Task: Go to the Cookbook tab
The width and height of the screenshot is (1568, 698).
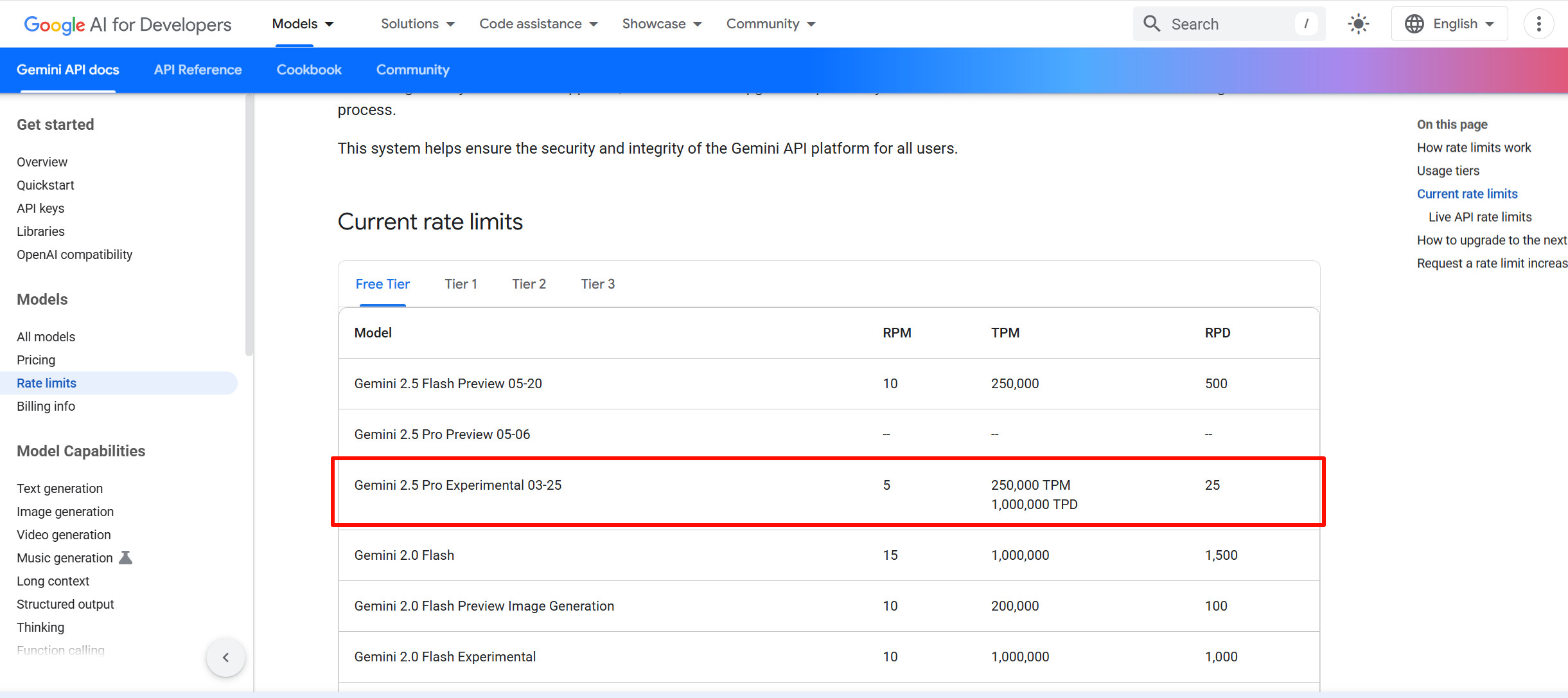Action: click(x=309, y=69)
